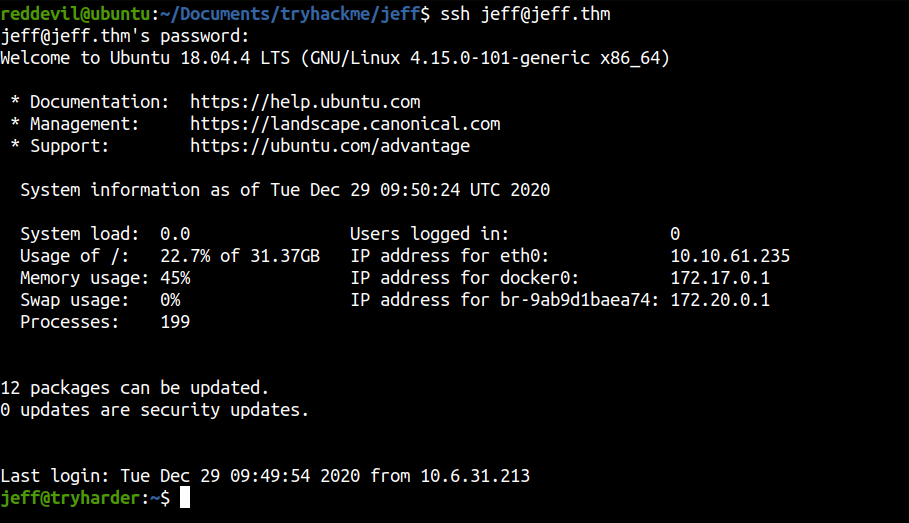The image size is (909, 523).
Task: Click the Welcome to Ubuntu 18.04.4 LTS line
Action: (x=335, y=58)
